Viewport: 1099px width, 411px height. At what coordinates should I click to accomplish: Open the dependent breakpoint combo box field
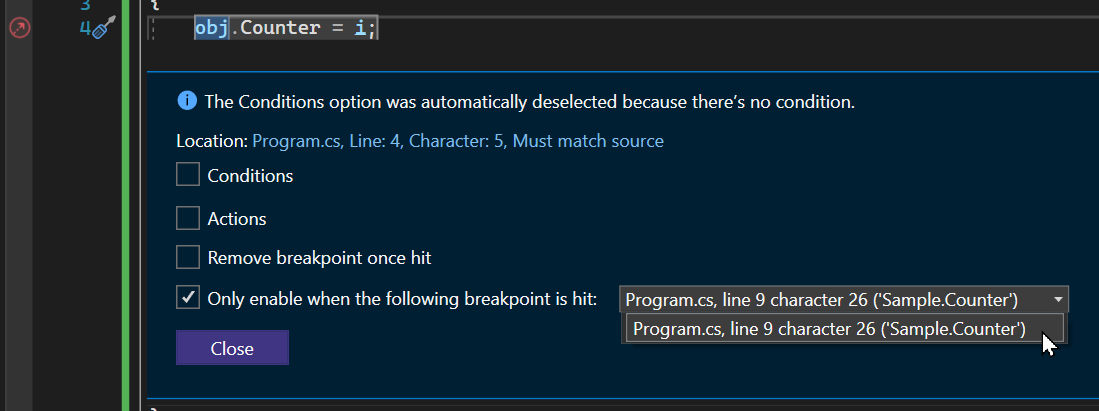[x=844, y=300]
